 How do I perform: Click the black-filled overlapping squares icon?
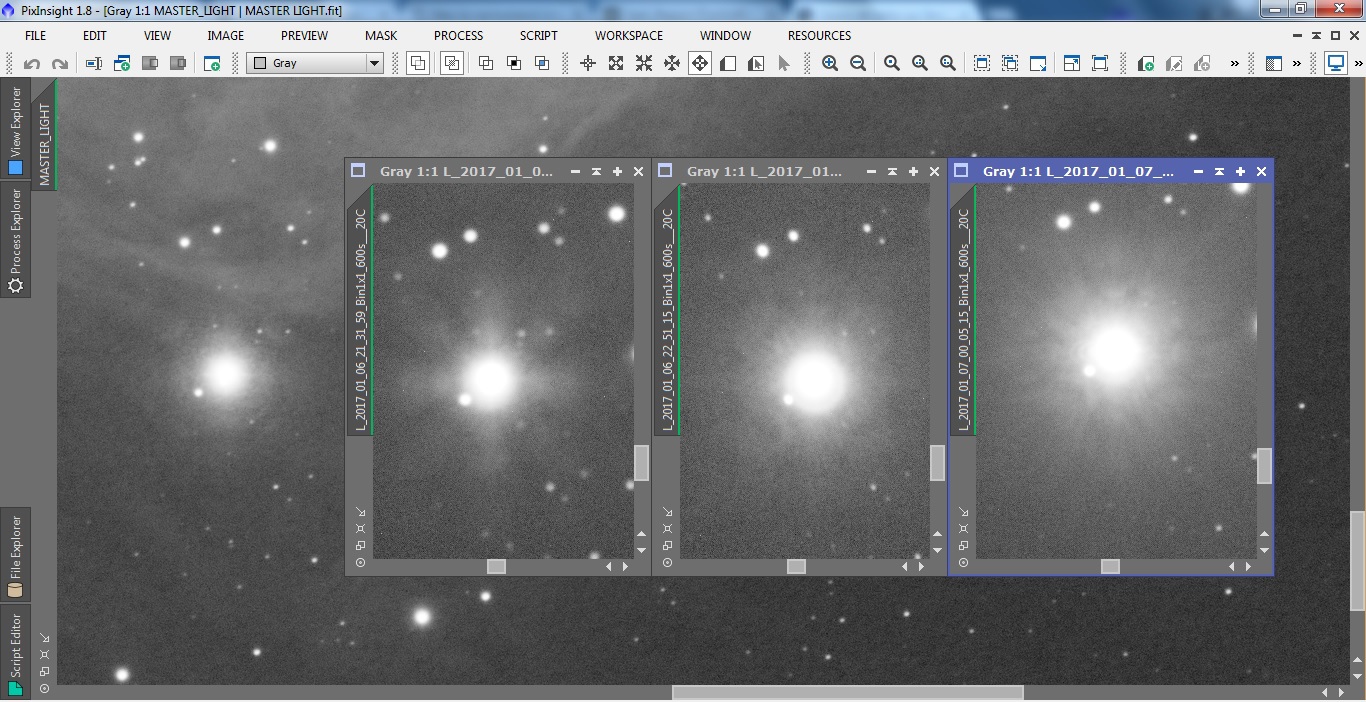click(514, 63)
